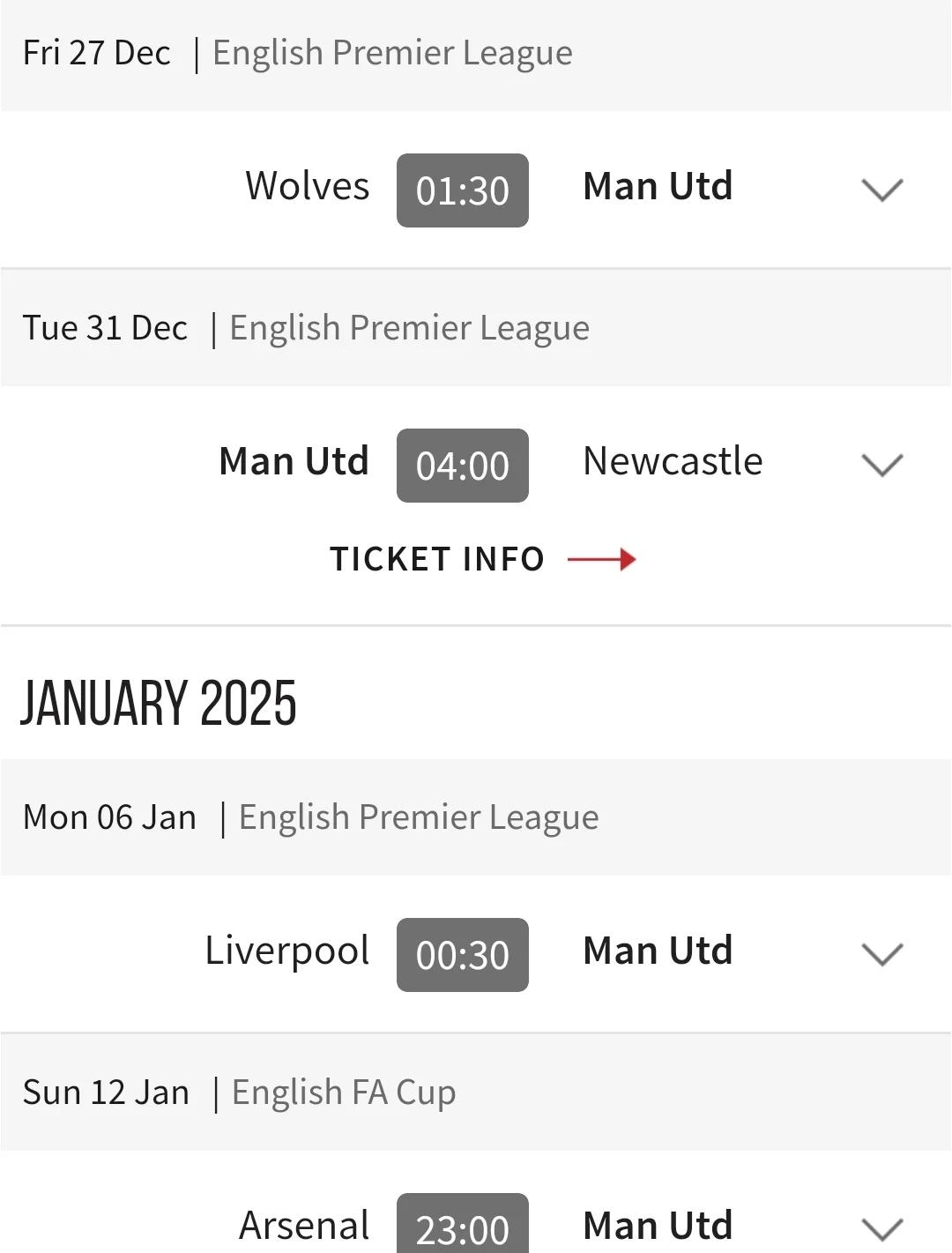Click the Tue 31 Dec date header

105,328
